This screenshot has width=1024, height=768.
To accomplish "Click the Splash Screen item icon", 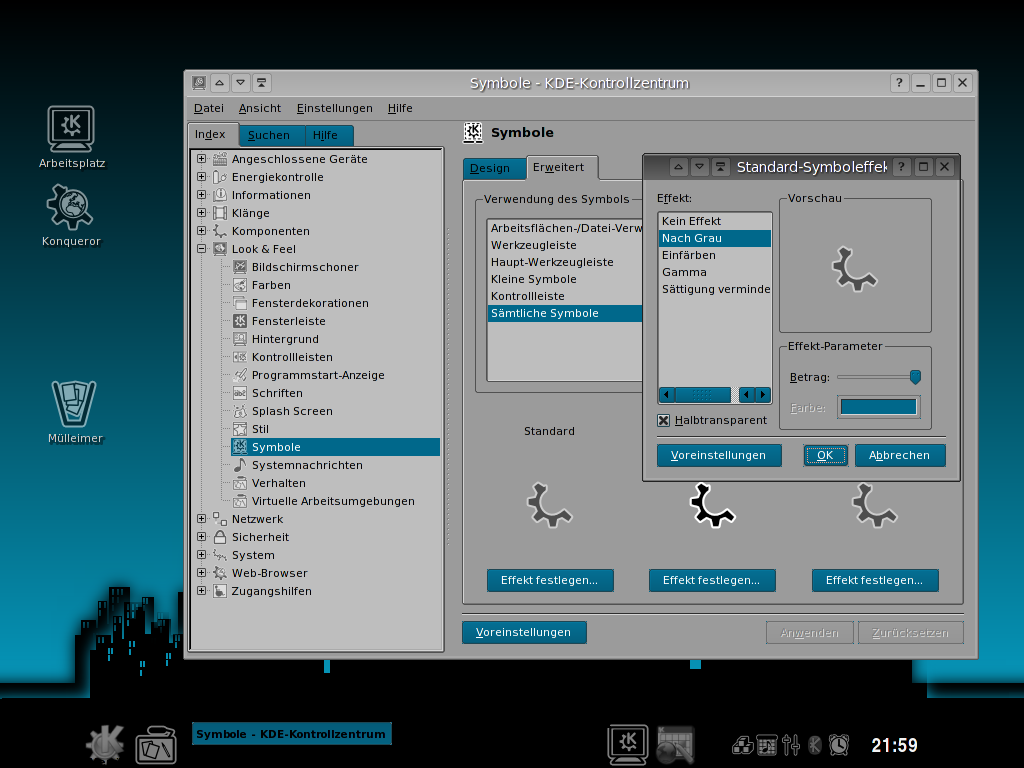I will point(240,411).
